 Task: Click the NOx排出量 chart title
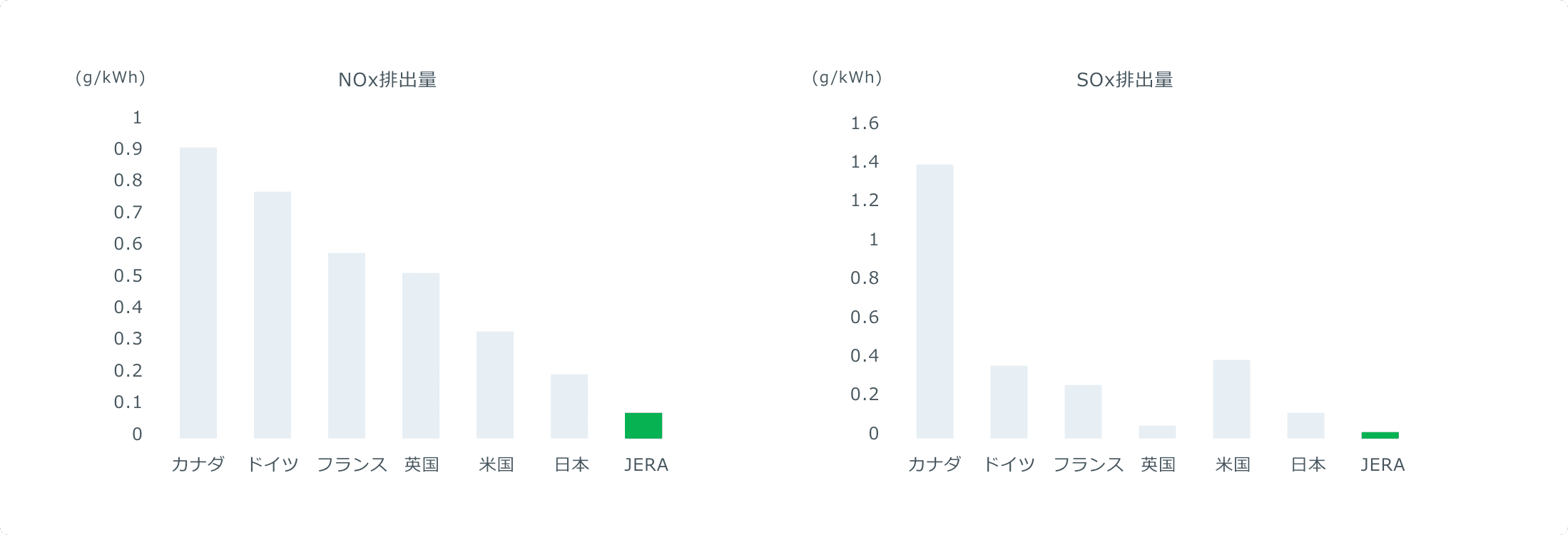click(387, 80)
